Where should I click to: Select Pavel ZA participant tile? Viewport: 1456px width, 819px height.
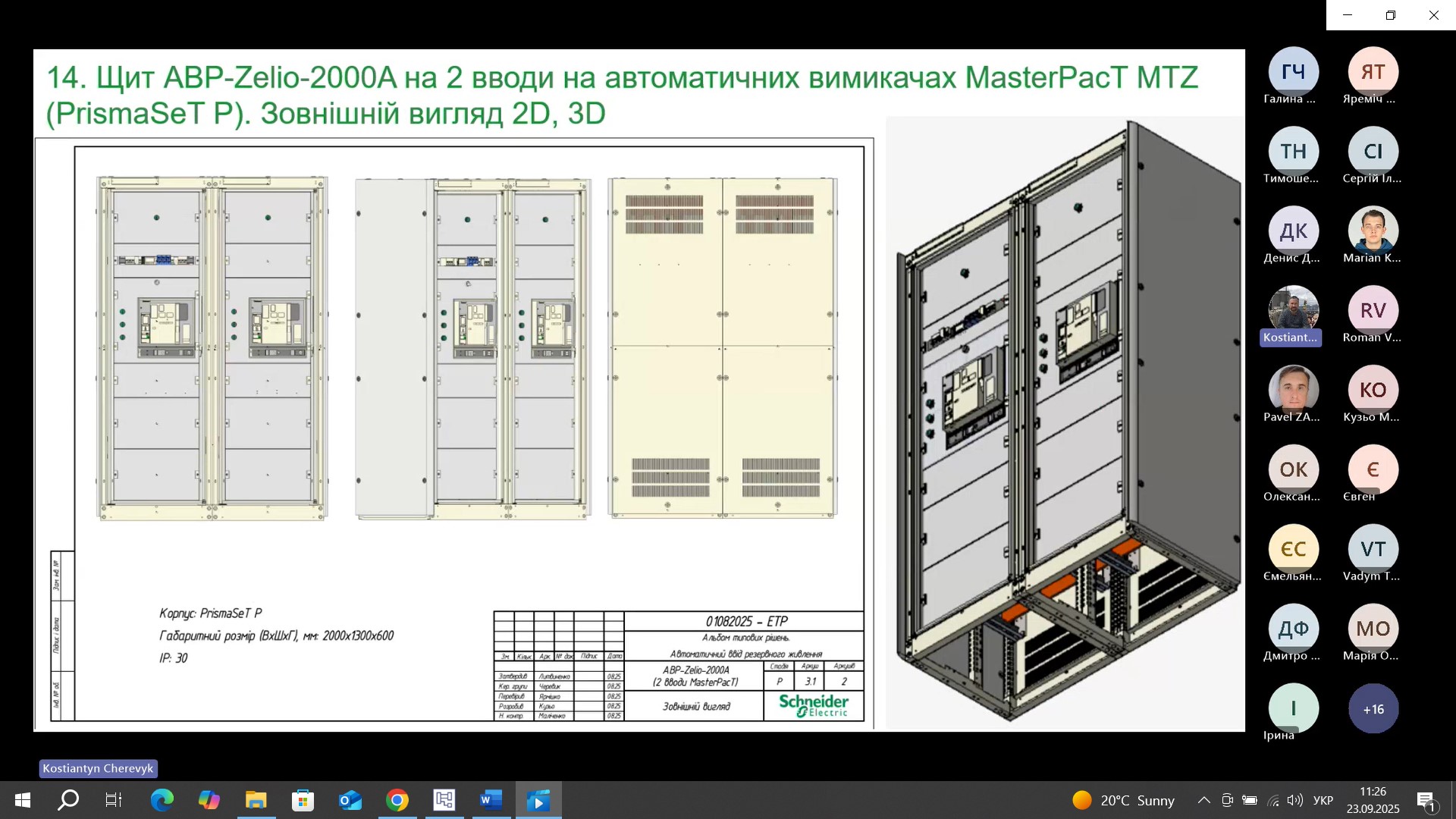1293,390
